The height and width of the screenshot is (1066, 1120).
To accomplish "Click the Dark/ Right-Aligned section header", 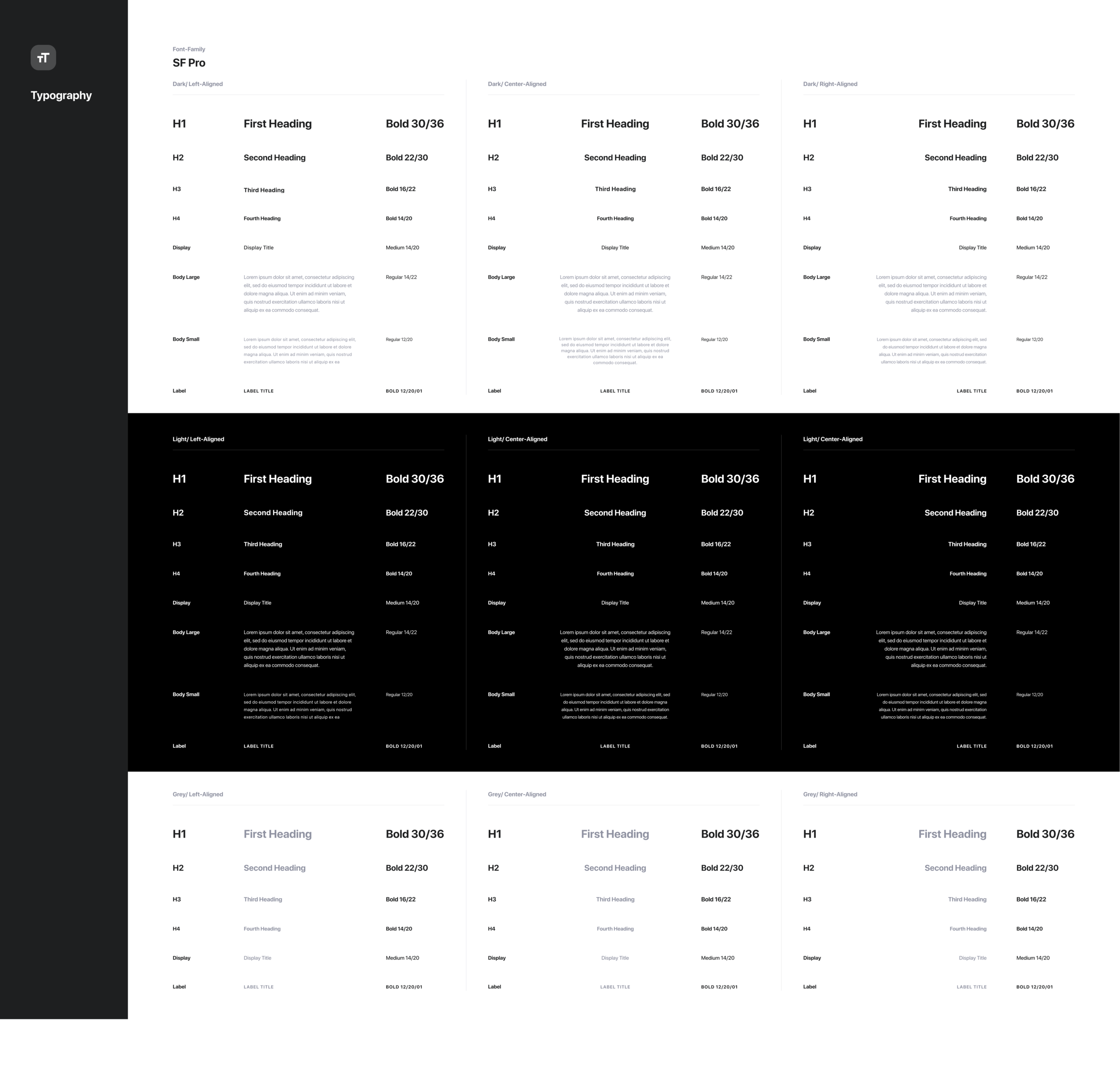I will [830, 84].
